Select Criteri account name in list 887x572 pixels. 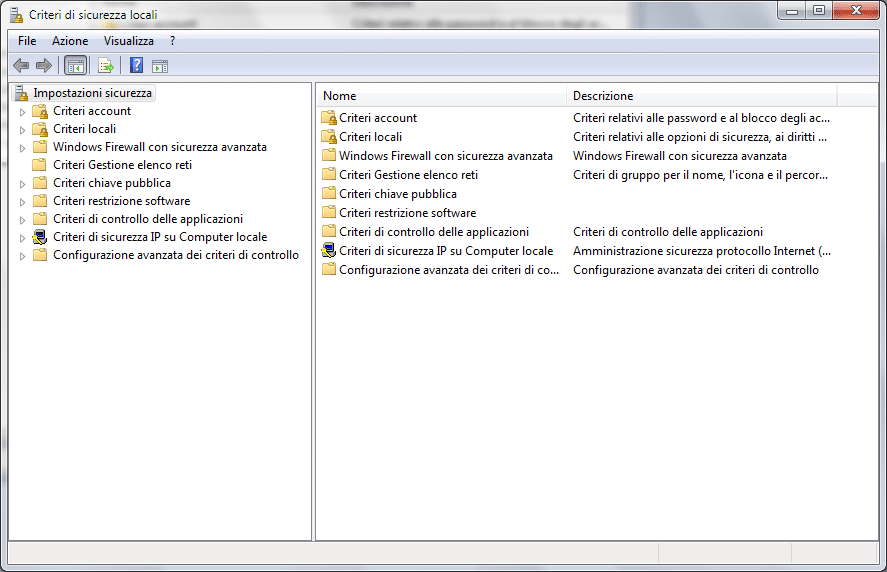pyautogui.click(x=378, y=118)
